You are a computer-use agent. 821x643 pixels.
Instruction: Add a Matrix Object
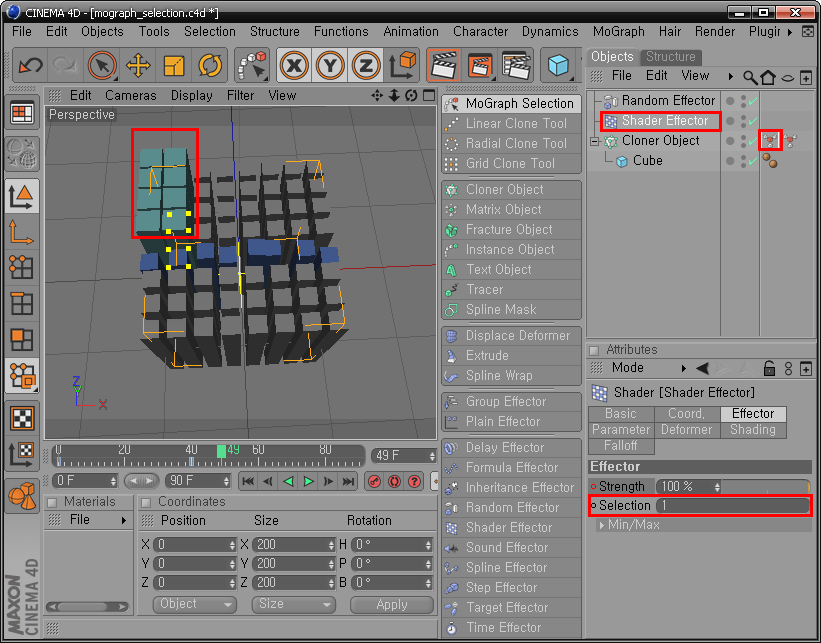[512, 209]
